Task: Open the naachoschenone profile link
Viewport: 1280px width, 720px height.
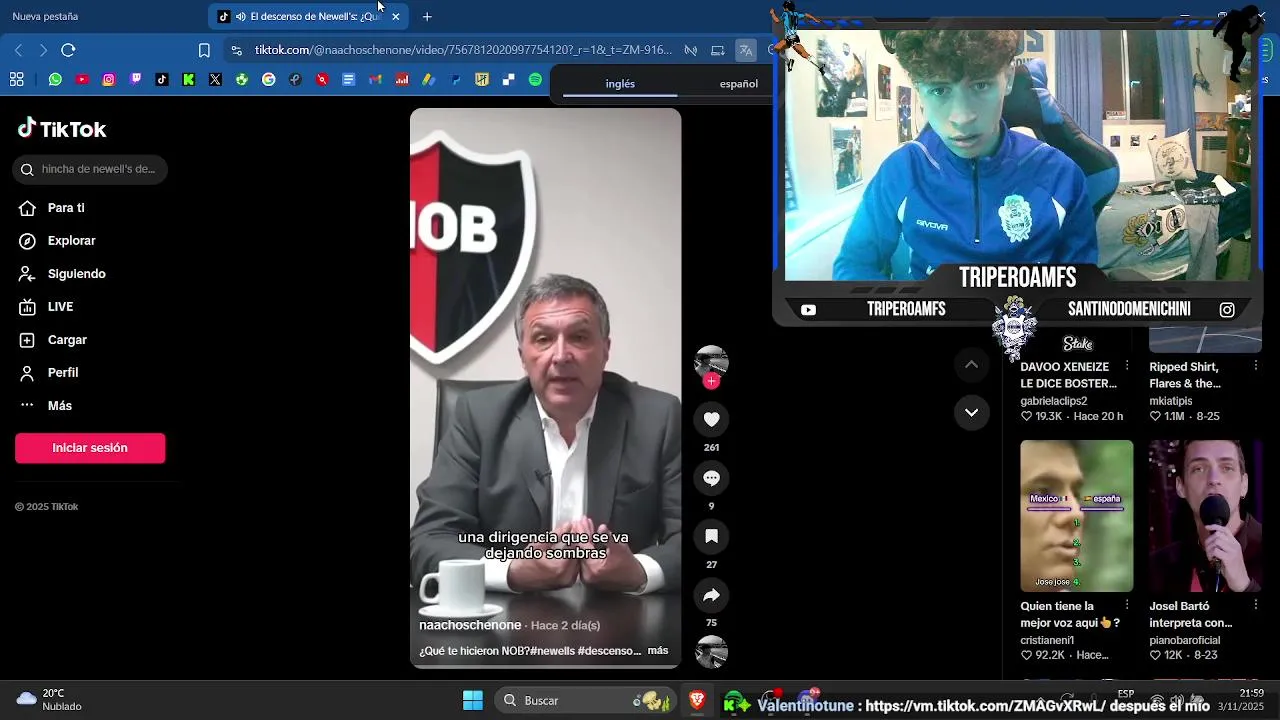Action: click(470, 625)
